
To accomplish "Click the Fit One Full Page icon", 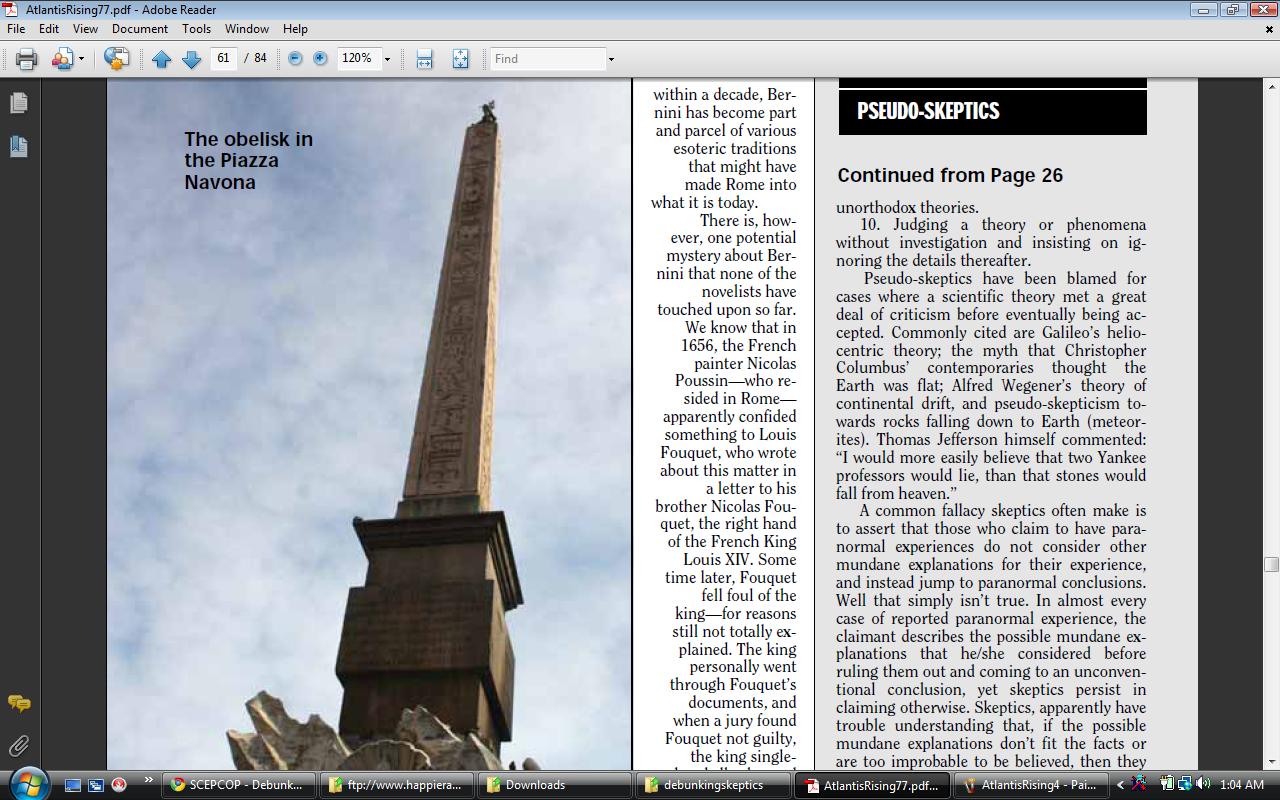I will [460, 59].
